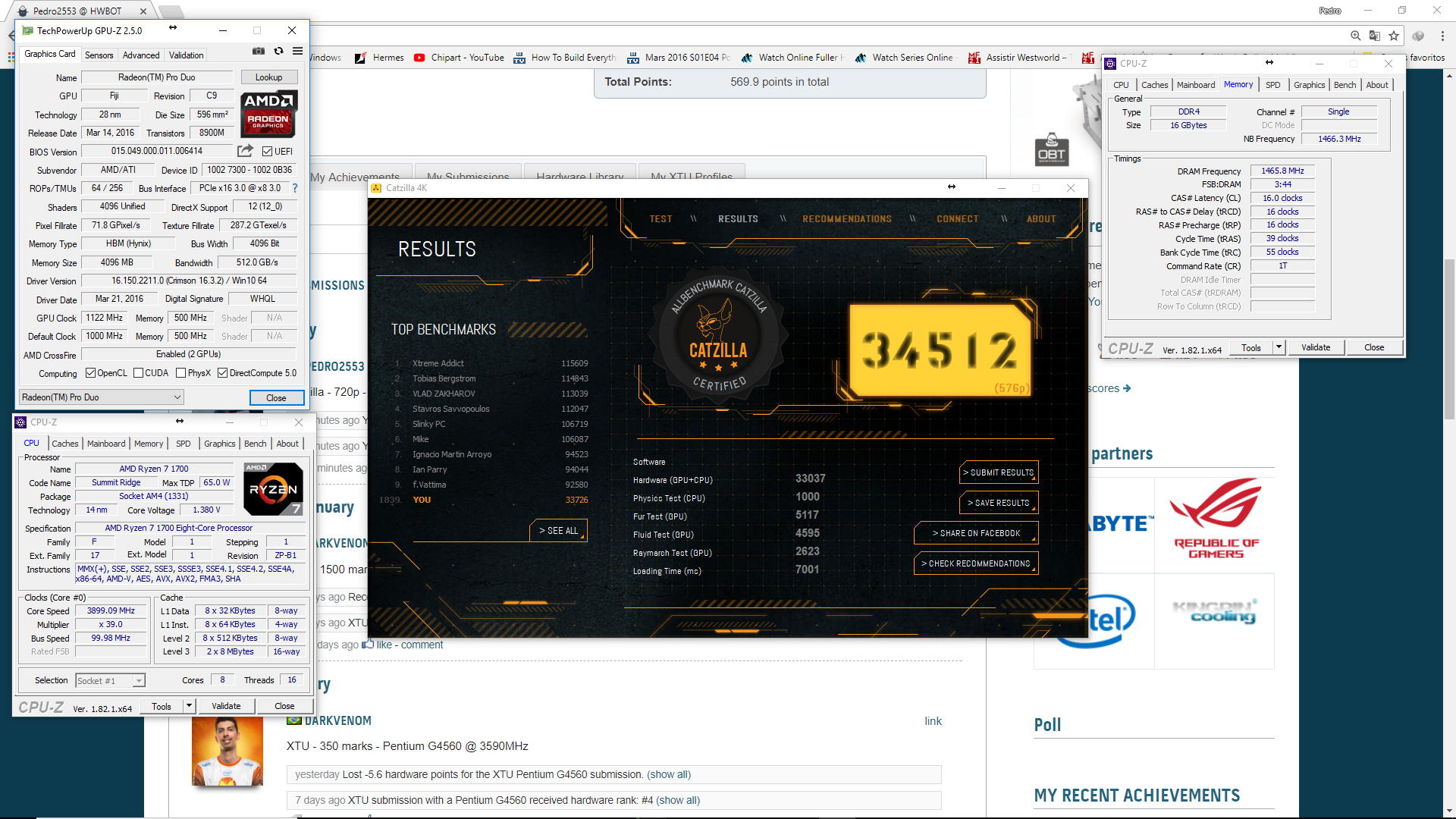
Task: Open the 'link' hyperlink beside DARKVENOM
Action: 933,721
